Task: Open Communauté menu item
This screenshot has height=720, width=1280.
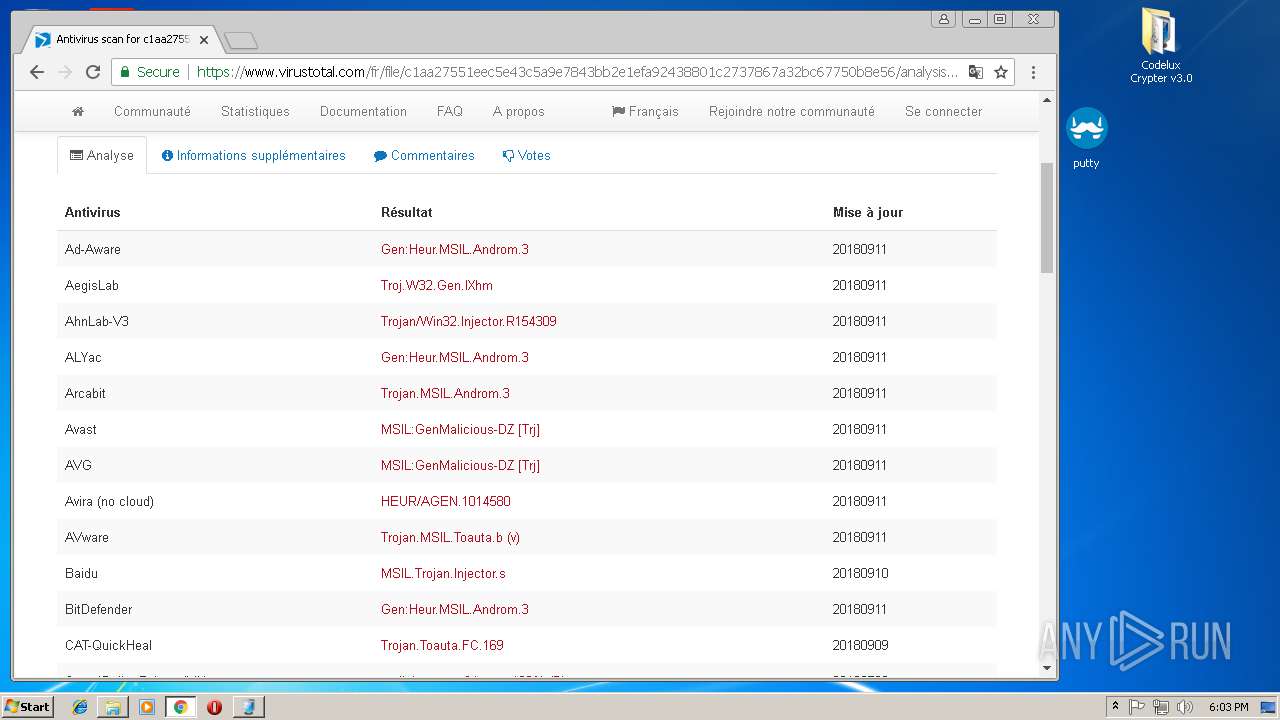Action: (152, 111)
